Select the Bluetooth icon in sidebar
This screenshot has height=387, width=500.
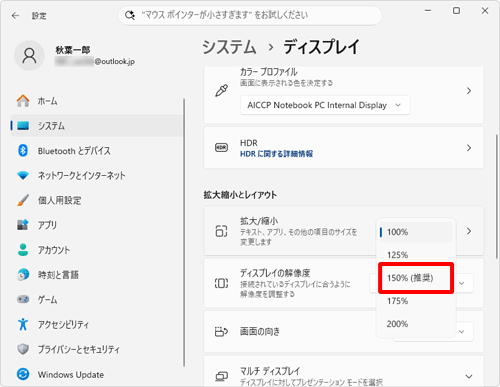23,151
